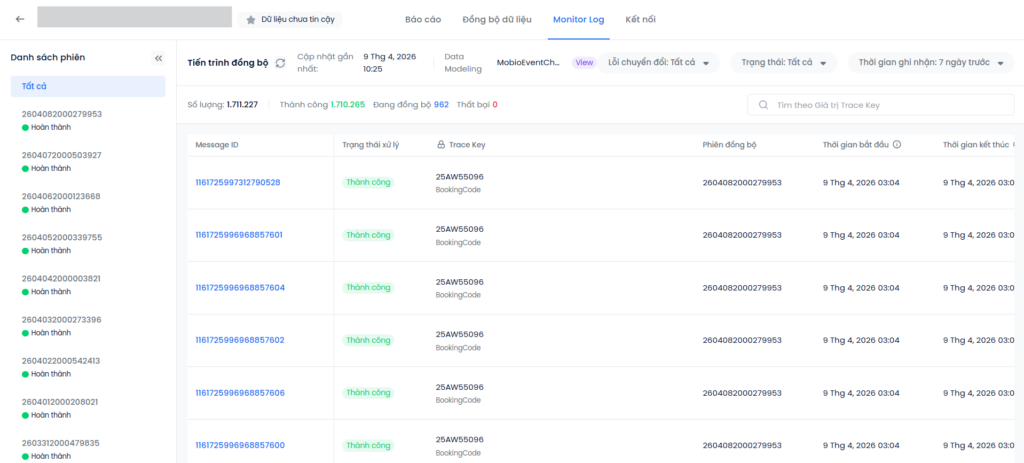
Task: Click the green status dot under session 2604072000503927
Action: pyautogui.click(x=25, y=169)
